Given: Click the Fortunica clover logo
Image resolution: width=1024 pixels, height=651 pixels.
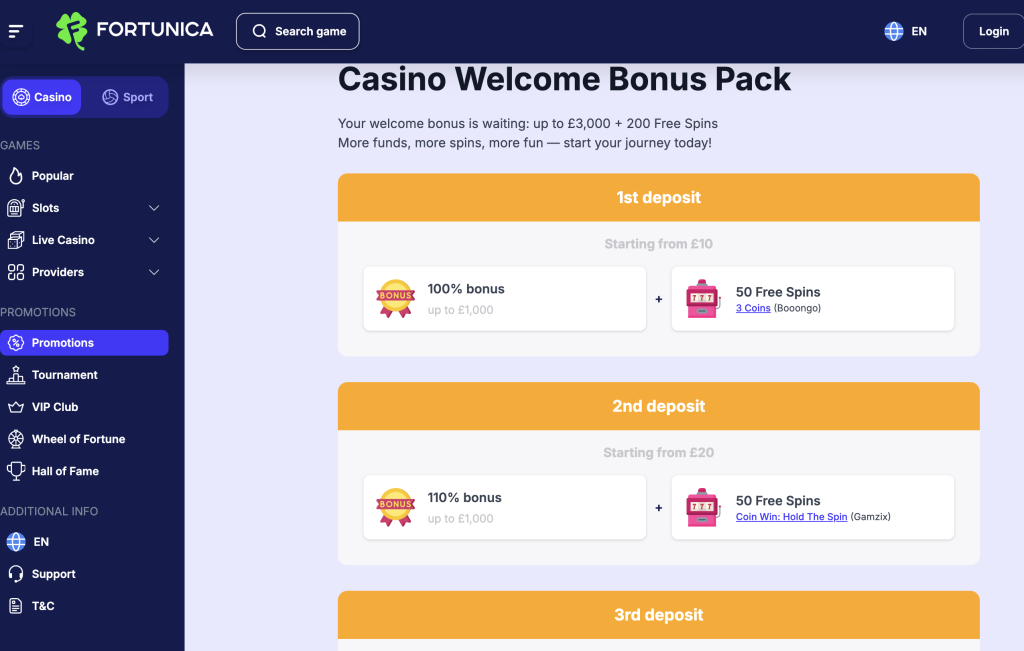Looking at the screenshot, I should 70,30.
